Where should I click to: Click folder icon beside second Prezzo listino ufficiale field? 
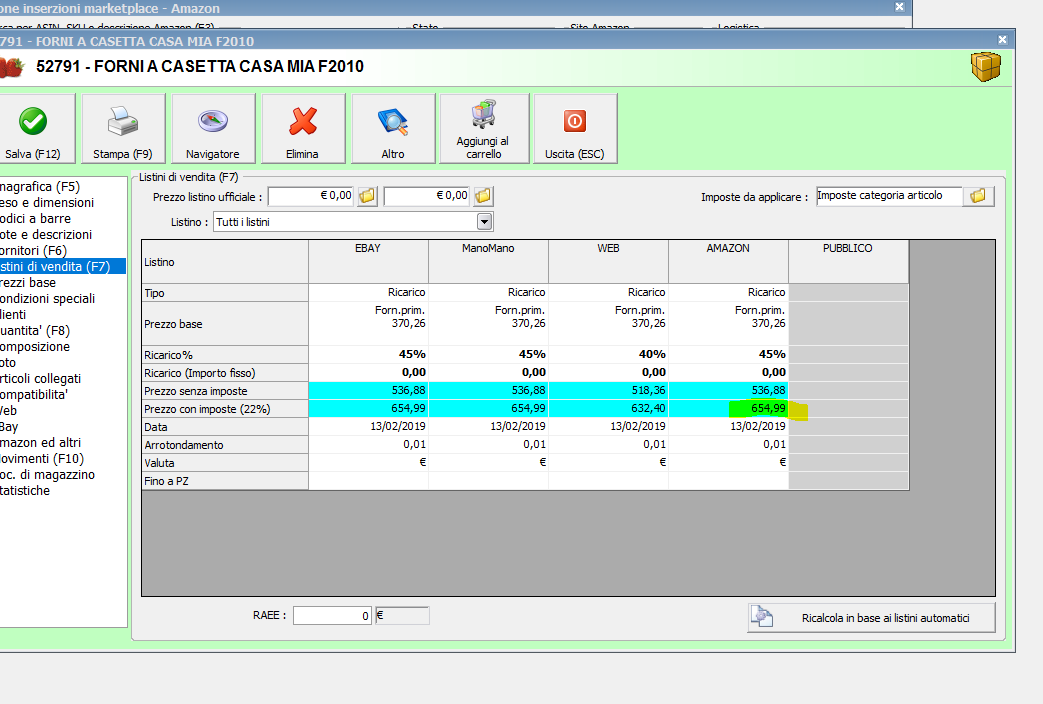(x=483, y=196)
